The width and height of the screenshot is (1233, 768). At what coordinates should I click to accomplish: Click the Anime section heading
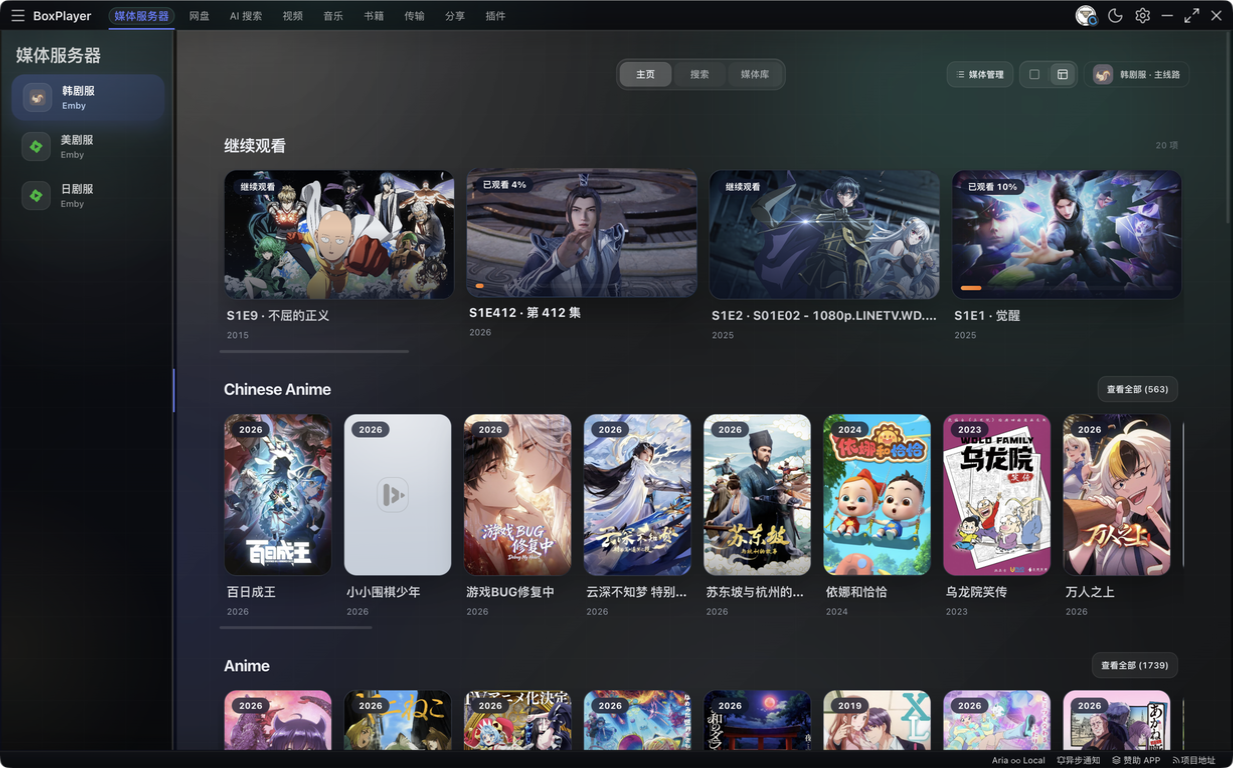pyautogui.click(x=247, y=665)
